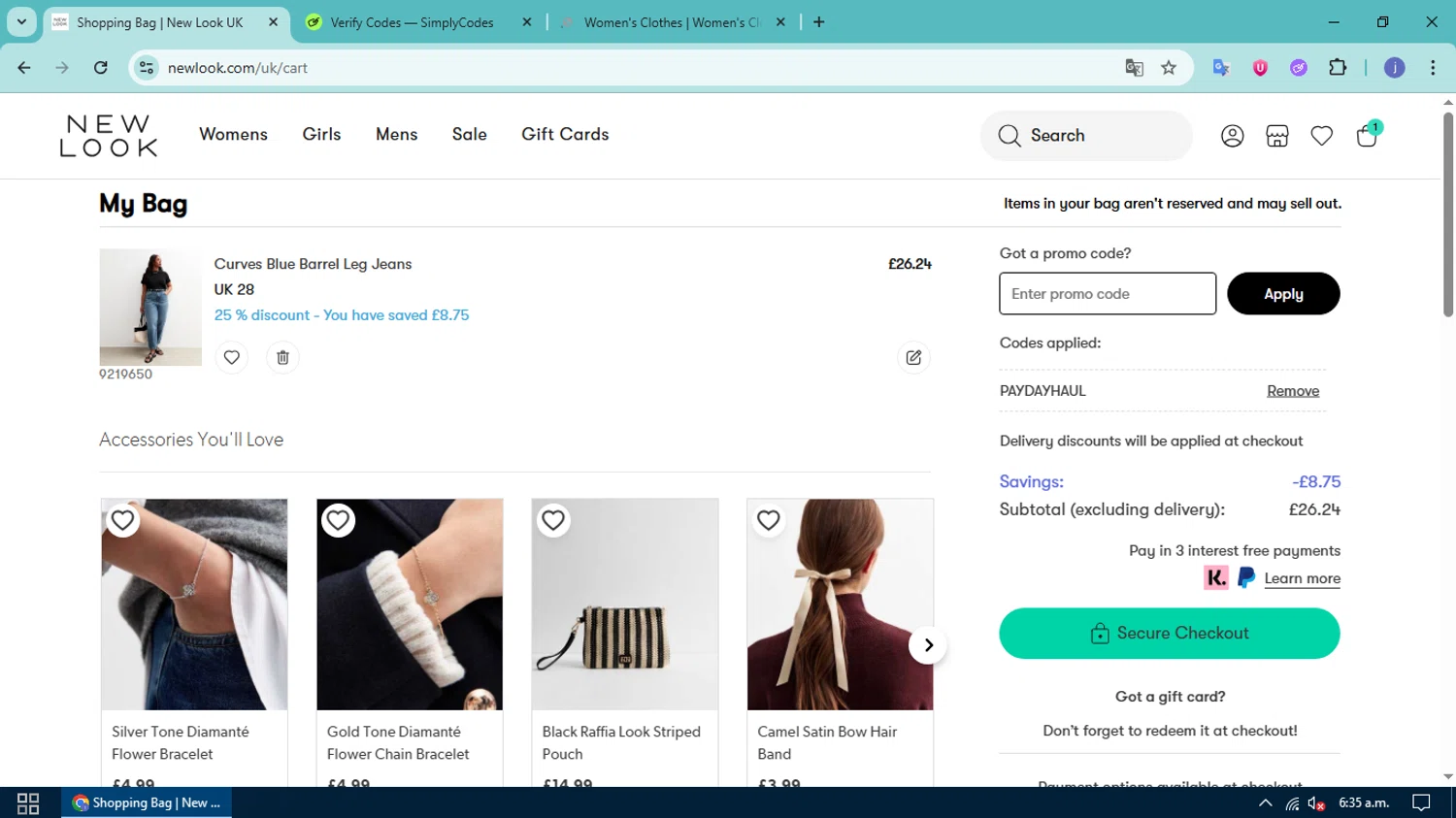The image size is (1456, 818).
Task: Remove the PAYDAYHAUL code
Action: pyautogui.click(x=1293, y=391)
